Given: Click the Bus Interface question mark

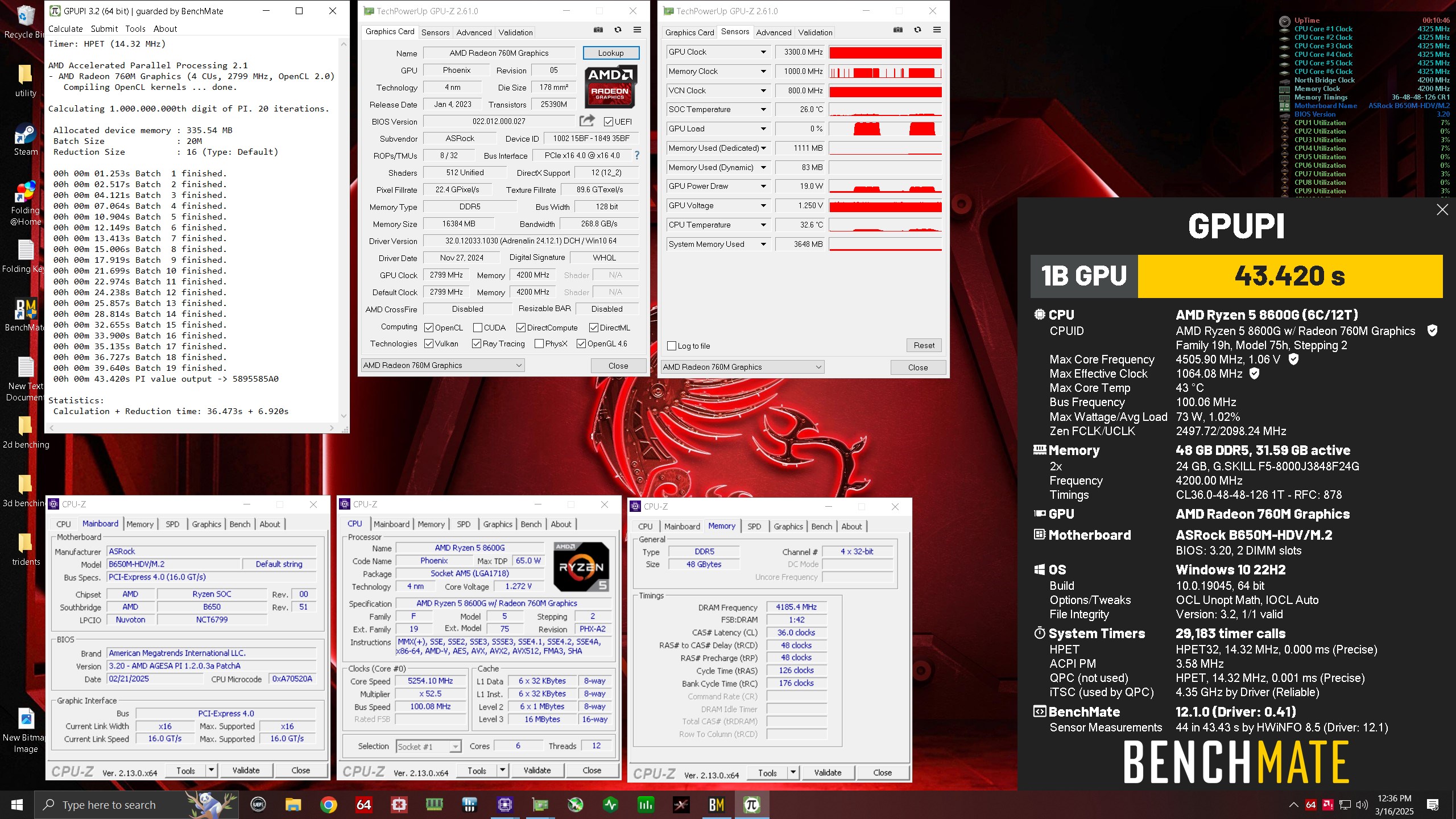Looking at the screenshot, I should (x=637, y=155).
